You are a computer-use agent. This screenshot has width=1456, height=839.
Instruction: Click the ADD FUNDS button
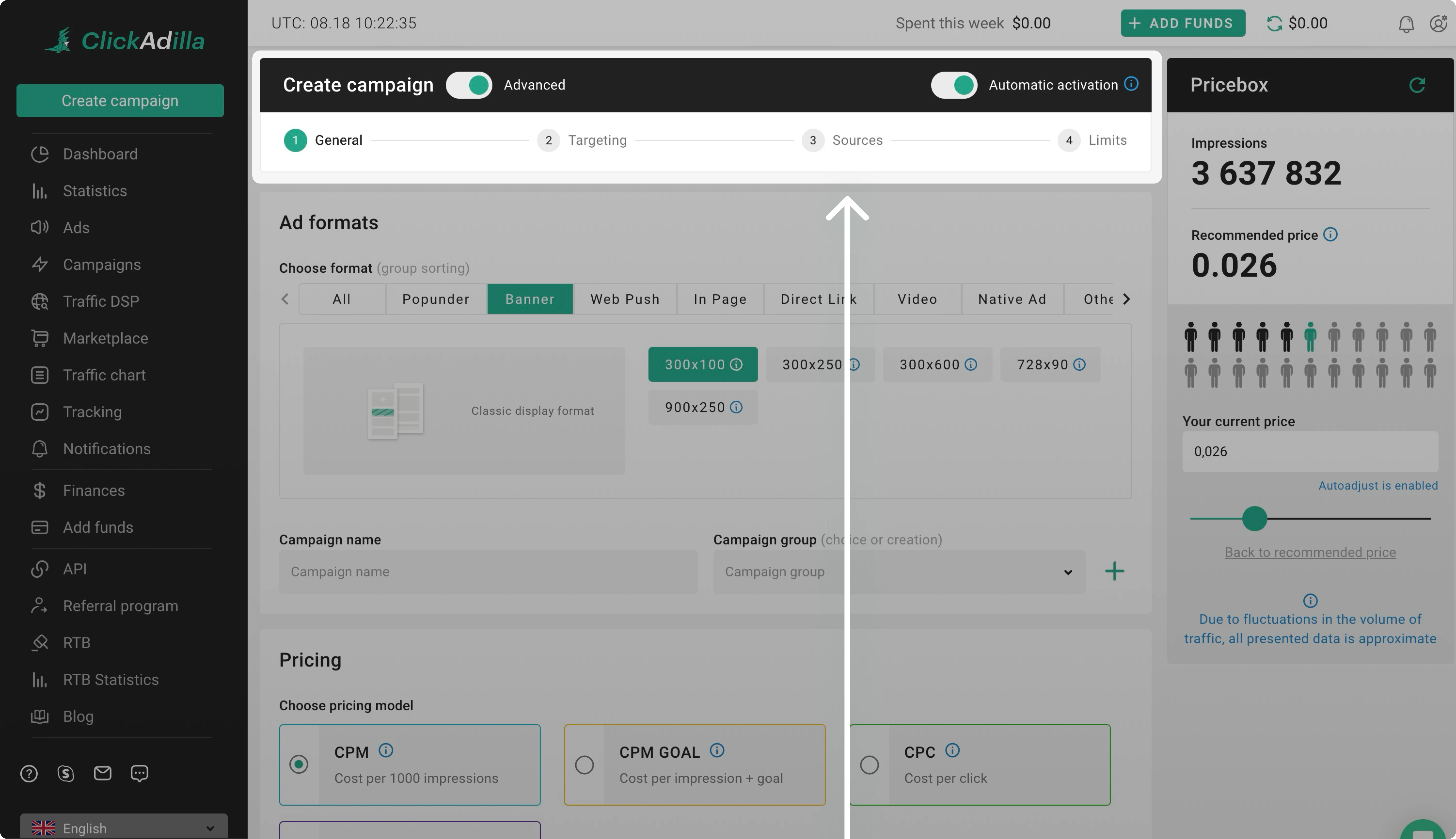pos(1183,24)
